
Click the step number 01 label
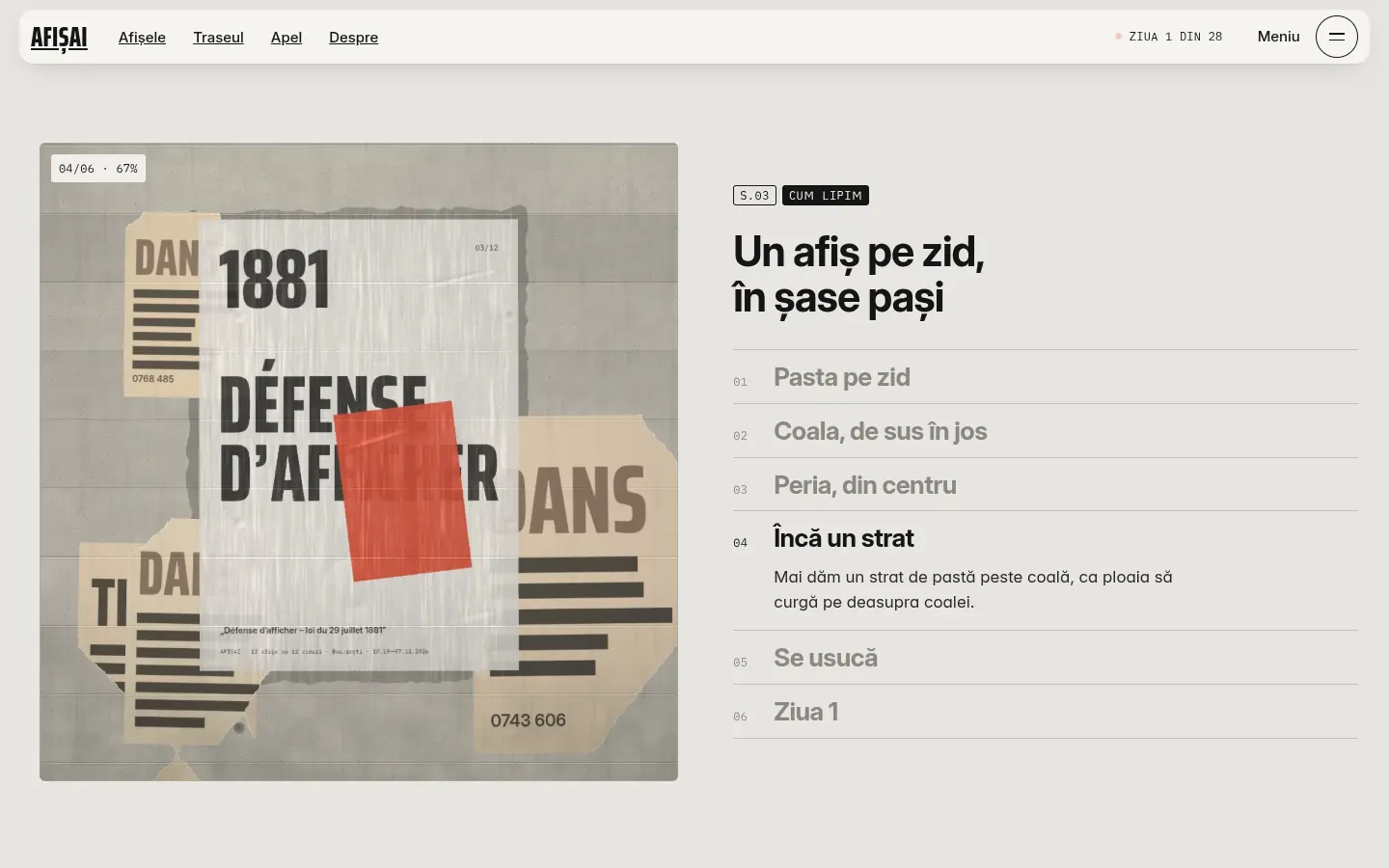point(740,382)
